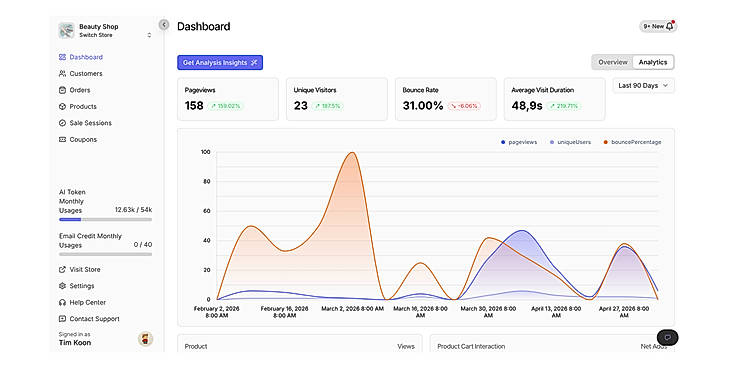Click Get Analysis Insights button
Image resolution: width=736 pixels, height=368 pixels.
click(220, 62)
